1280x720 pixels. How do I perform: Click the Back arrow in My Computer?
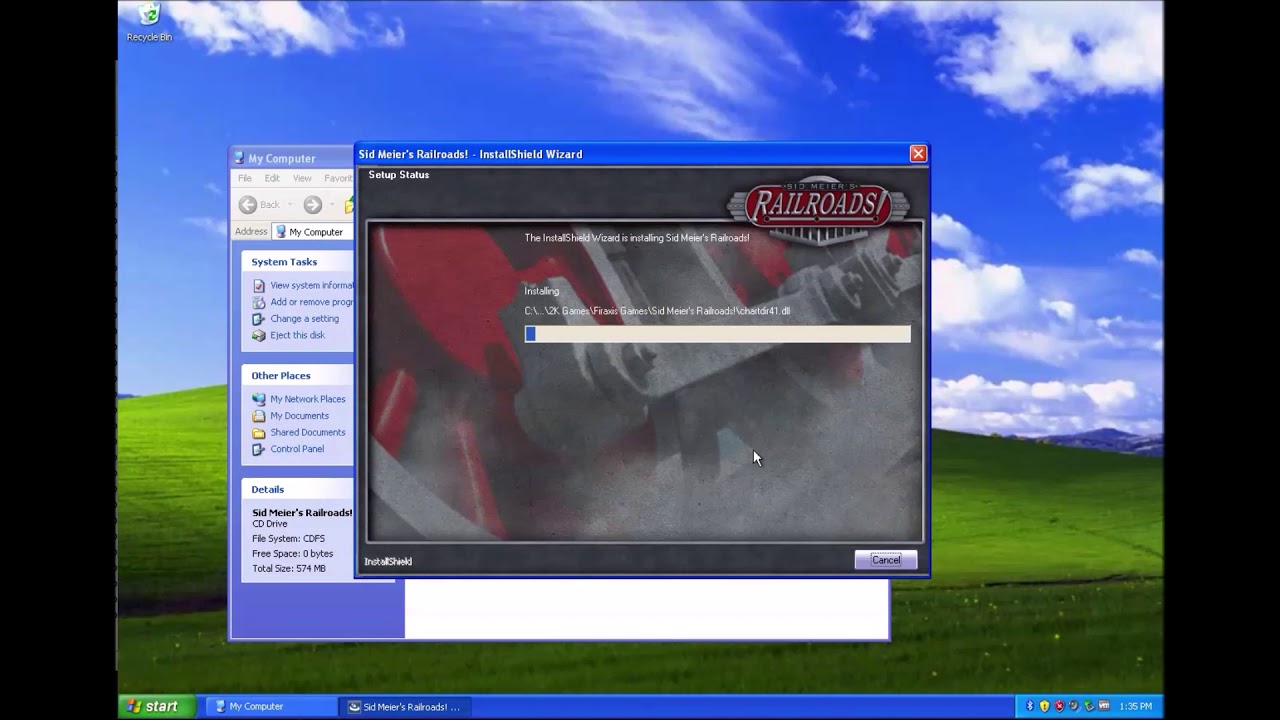(248, 205)
